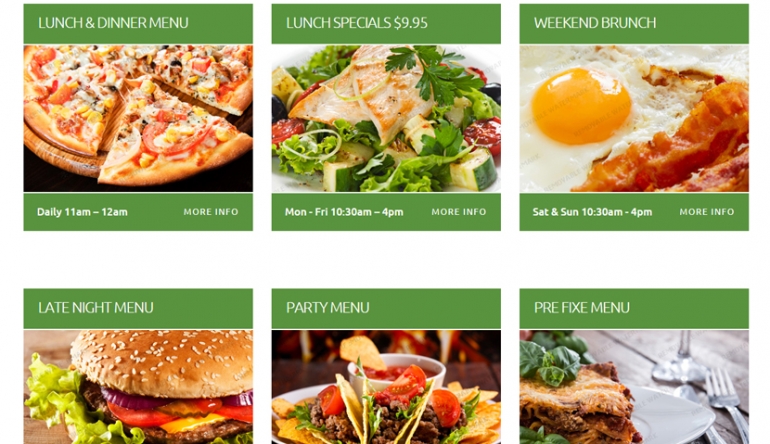
Task: Select the Lunch Specials $9.95 heading
Action: pyautogui.click(x=357, y=23)
